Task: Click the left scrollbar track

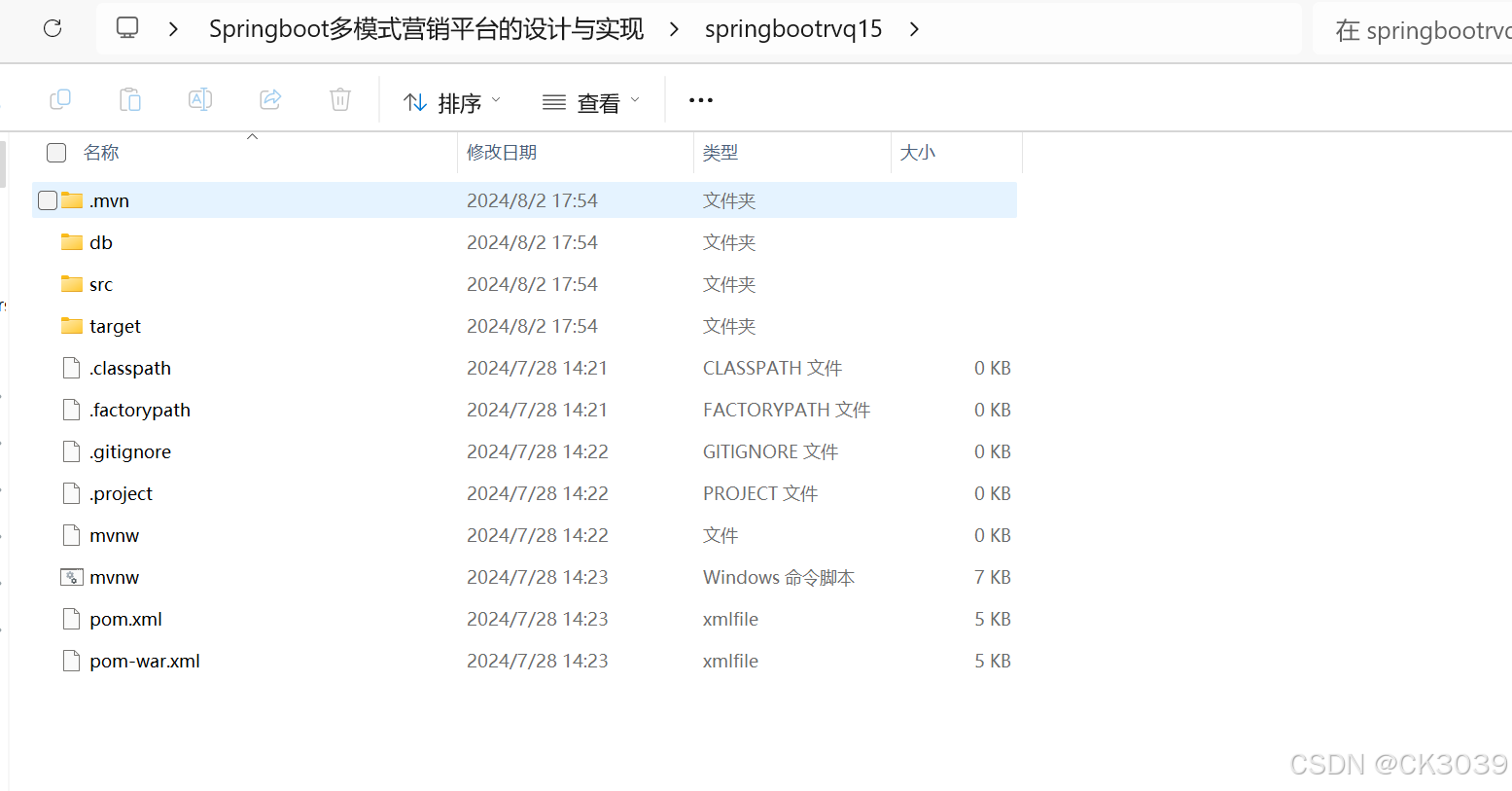Action: pyautogui.click(x=4, y=389)
